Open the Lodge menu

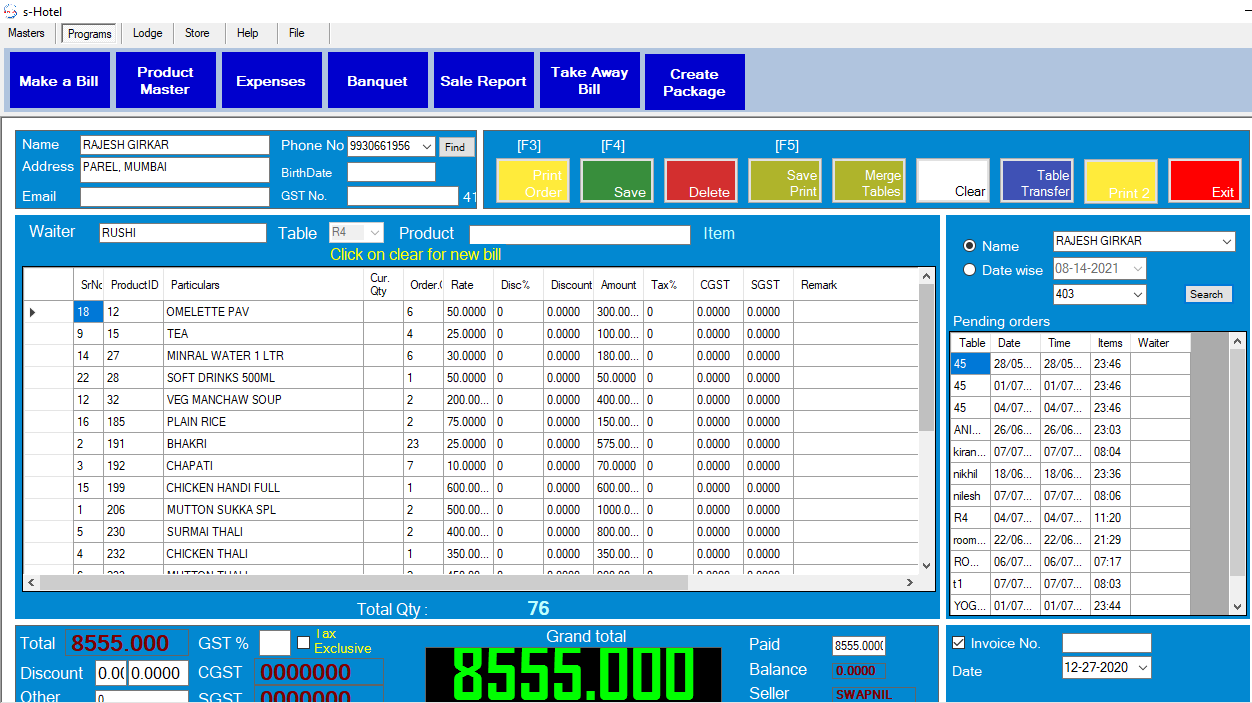[x=147, y=33]
